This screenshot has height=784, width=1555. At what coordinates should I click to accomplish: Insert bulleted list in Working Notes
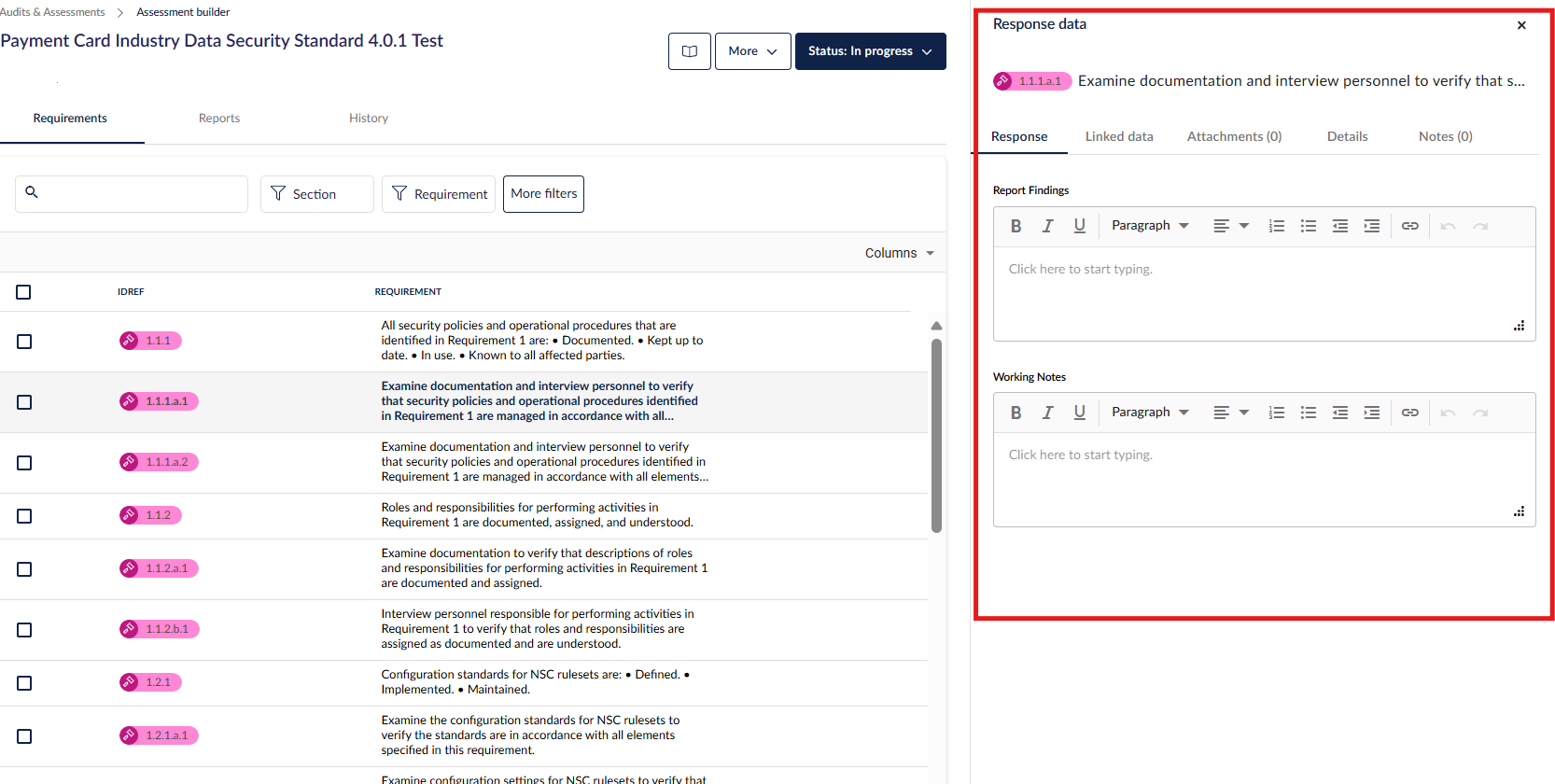click(1308, 413)
